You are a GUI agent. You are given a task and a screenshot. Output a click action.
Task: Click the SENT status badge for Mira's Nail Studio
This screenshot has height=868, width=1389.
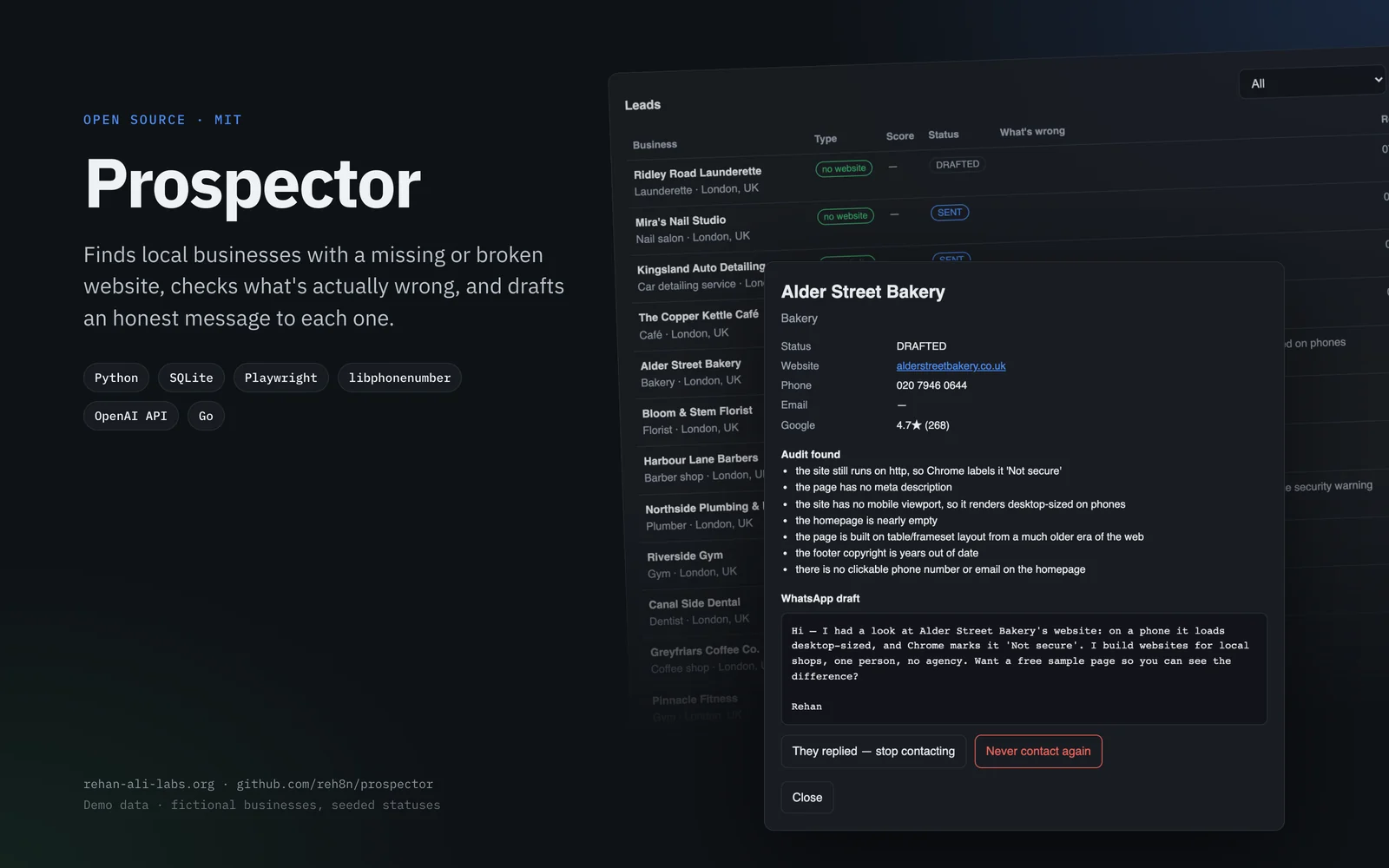click(x=950, y=212)
